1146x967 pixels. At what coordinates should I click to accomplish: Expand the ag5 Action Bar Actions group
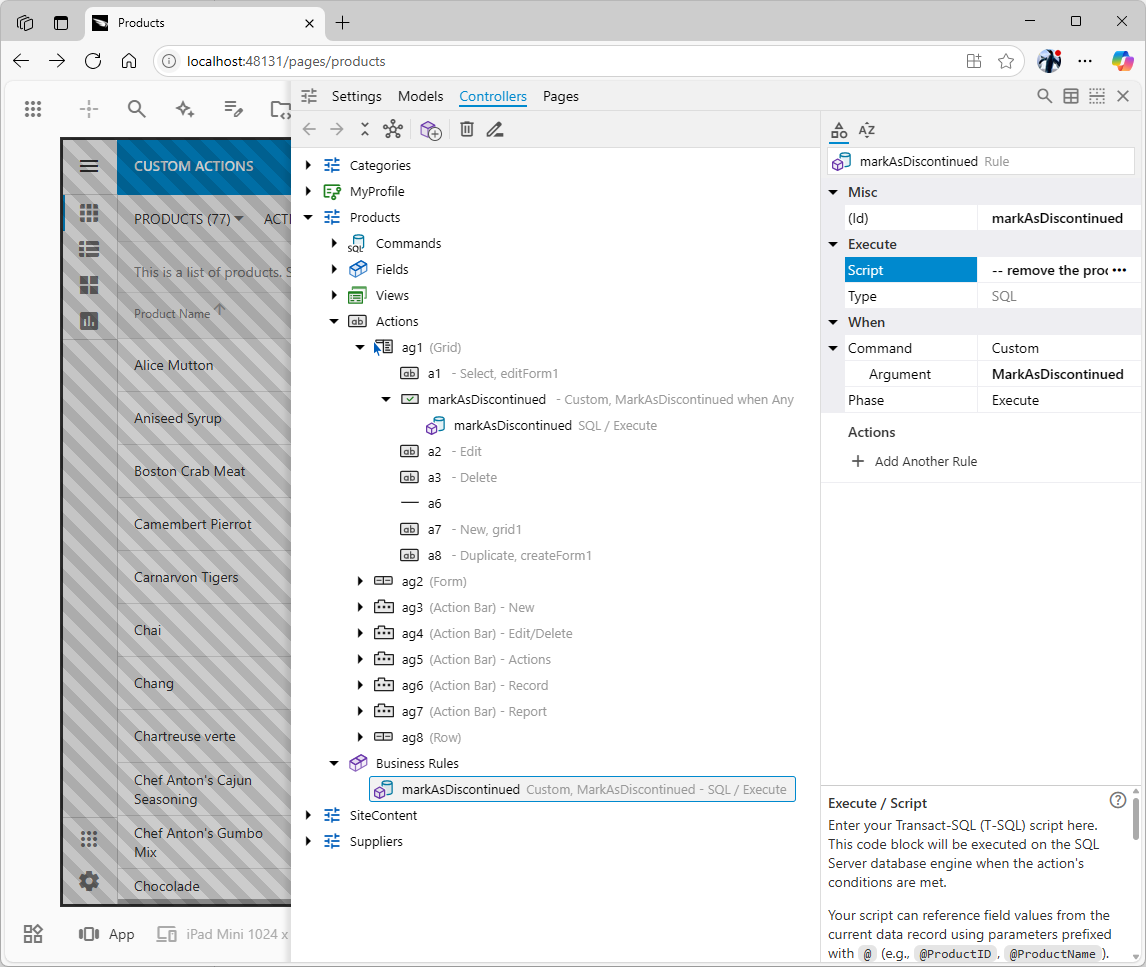coord(360,659)
